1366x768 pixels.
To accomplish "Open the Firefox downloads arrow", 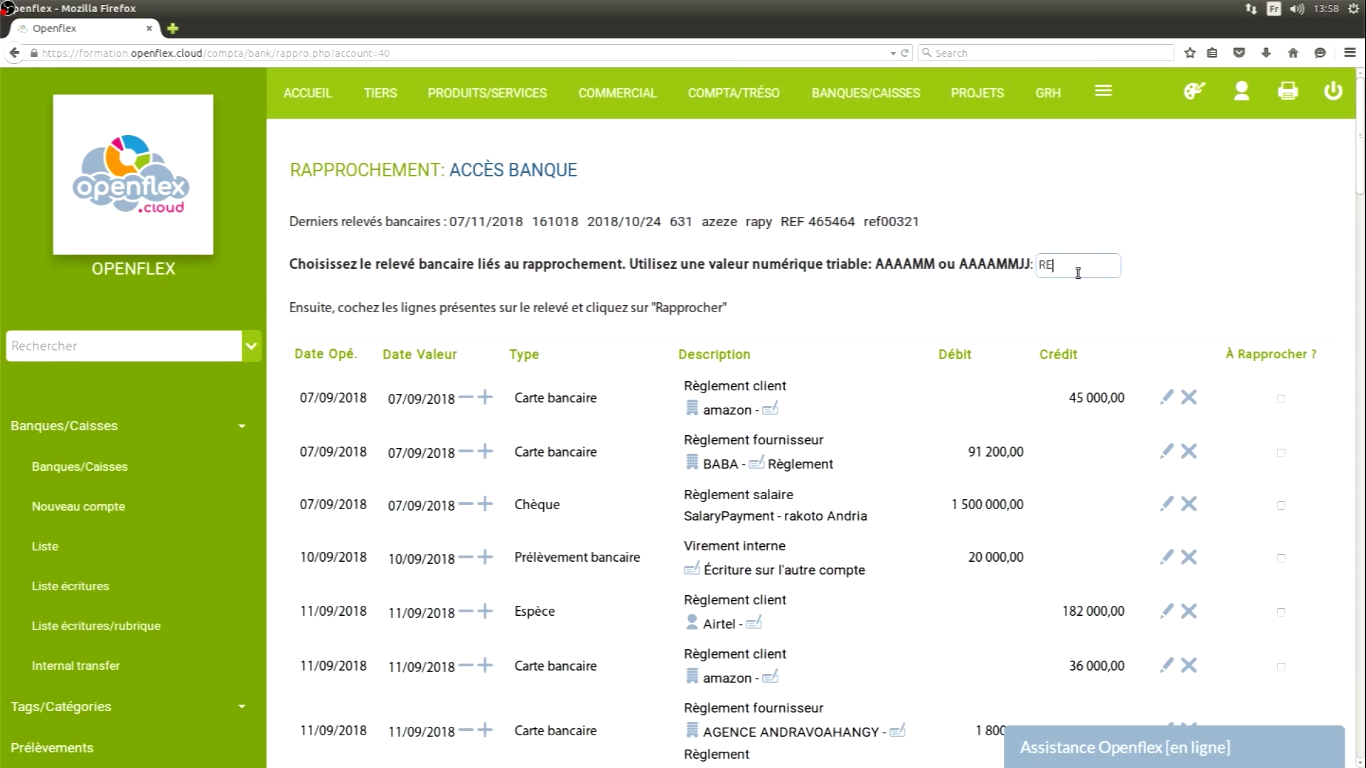I will [x=1266, y=53].
